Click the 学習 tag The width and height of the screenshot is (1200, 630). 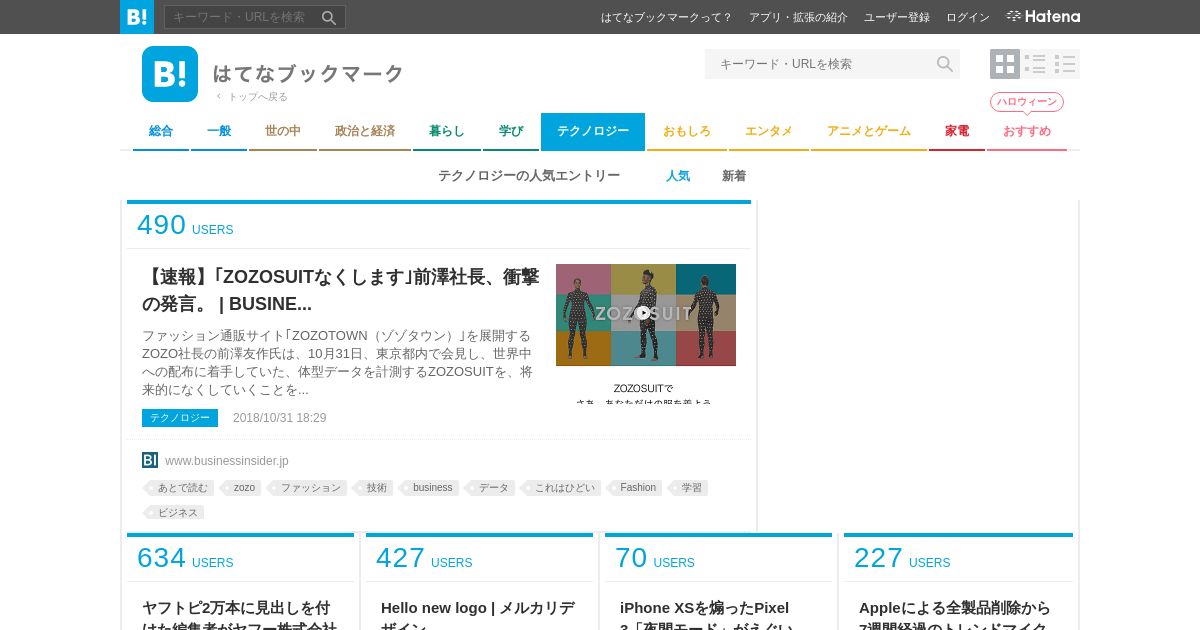click(689, 488)
